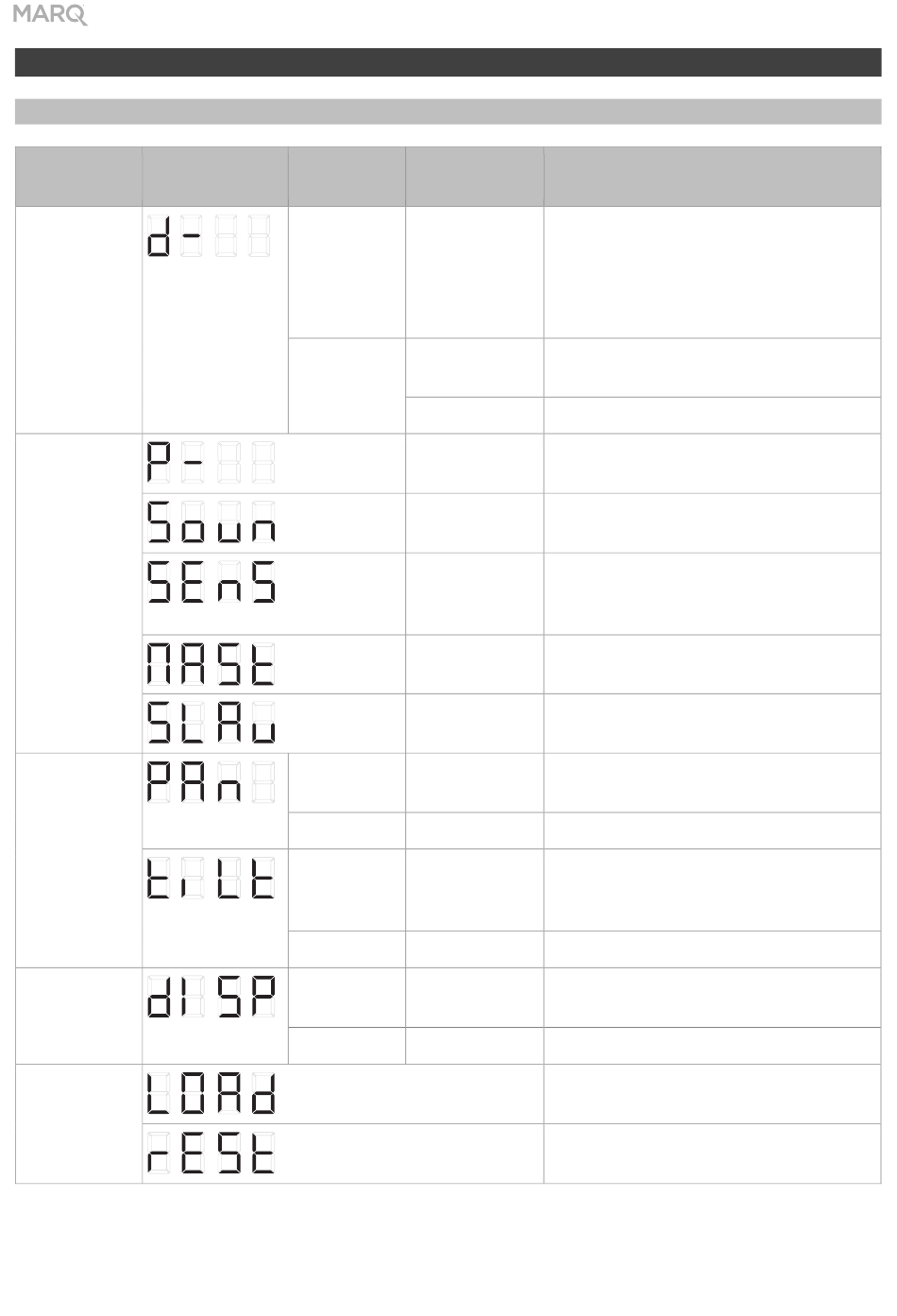Image resolution: width=897 pixels, height=1316 pixels.
Task: Click the first column header cell
Action: (78, 177)
